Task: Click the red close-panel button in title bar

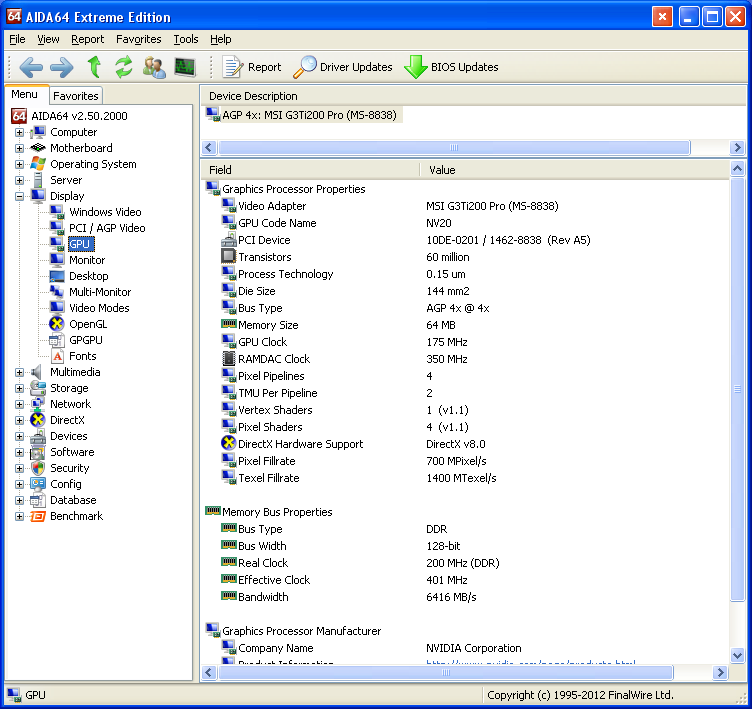Action: point(662,17)
